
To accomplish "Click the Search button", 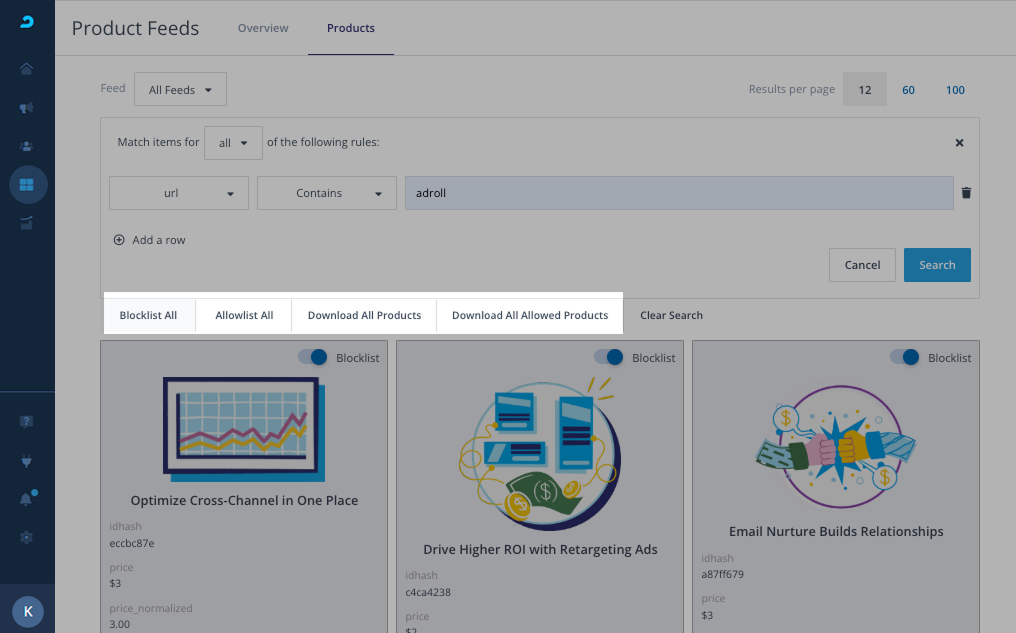I will (937, 265).
